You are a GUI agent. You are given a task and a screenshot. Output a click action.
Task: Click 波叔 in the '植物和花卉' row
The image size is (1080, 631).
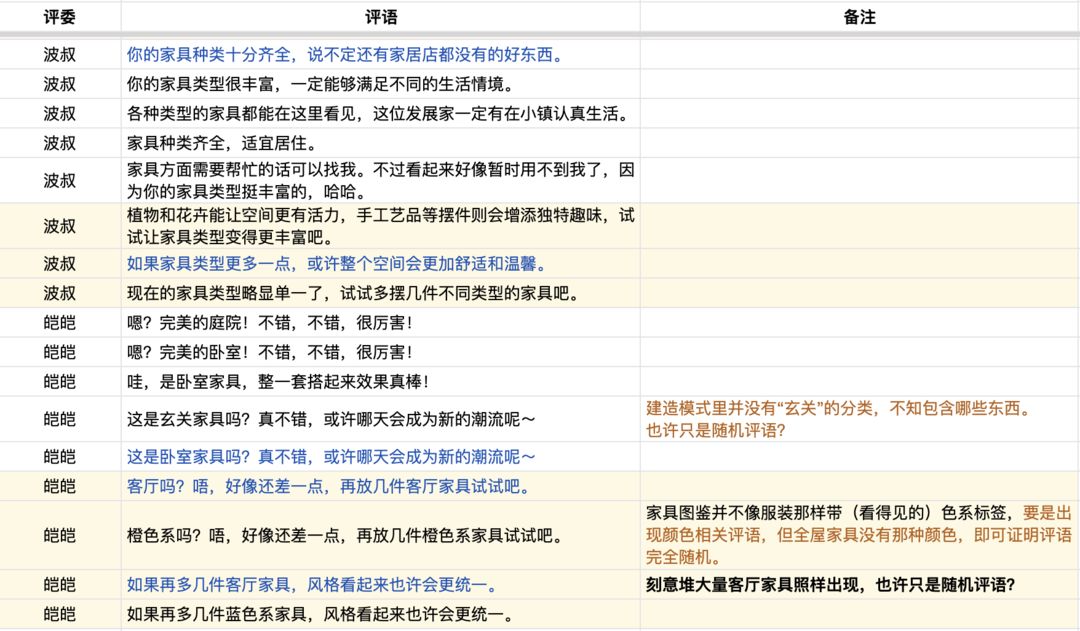click(x=60, y=226)
